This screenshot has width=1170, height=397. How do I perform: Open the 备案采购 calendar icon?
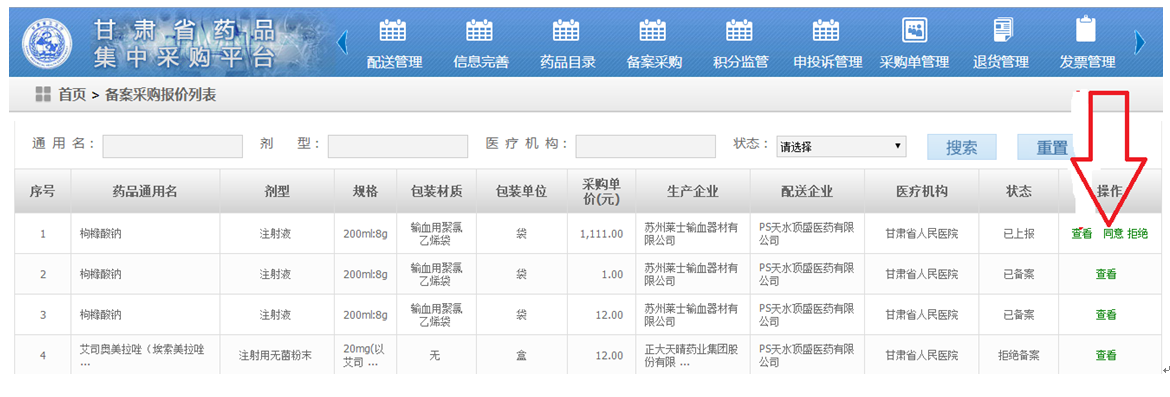click(x=653, y=31)
